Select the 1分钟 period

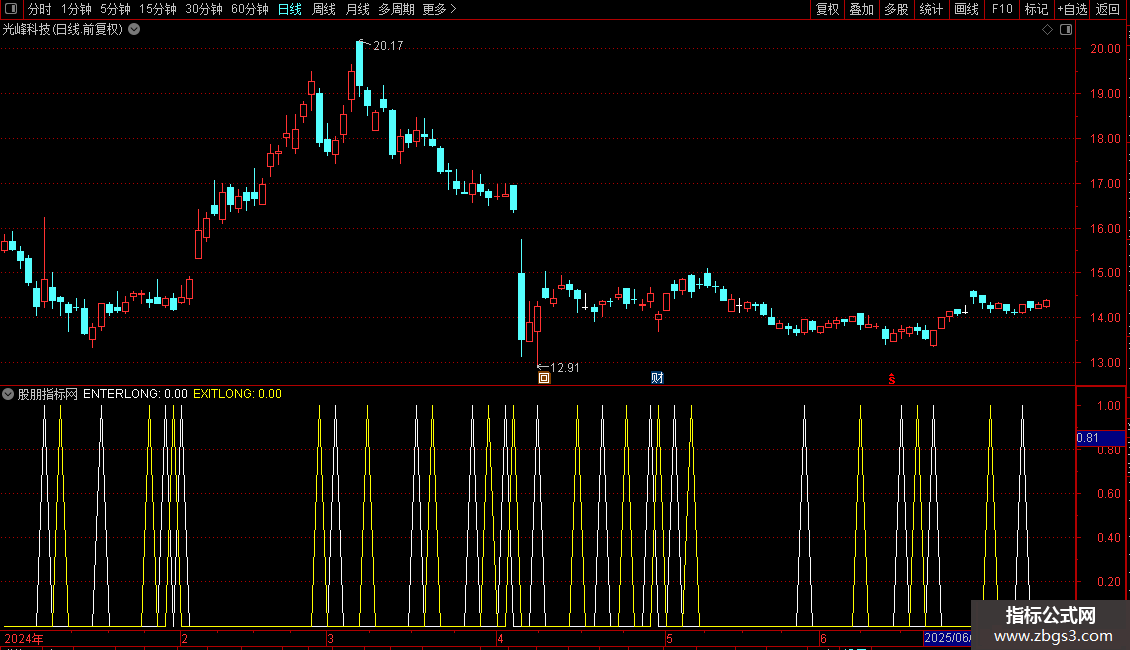[76, 9]
